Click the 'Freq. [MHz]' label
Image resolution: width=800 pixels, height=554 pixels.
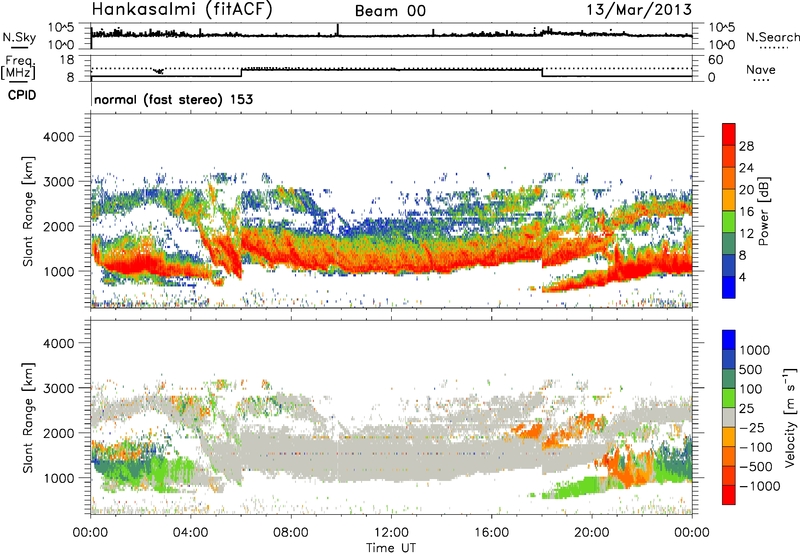(x=18, y=67)
